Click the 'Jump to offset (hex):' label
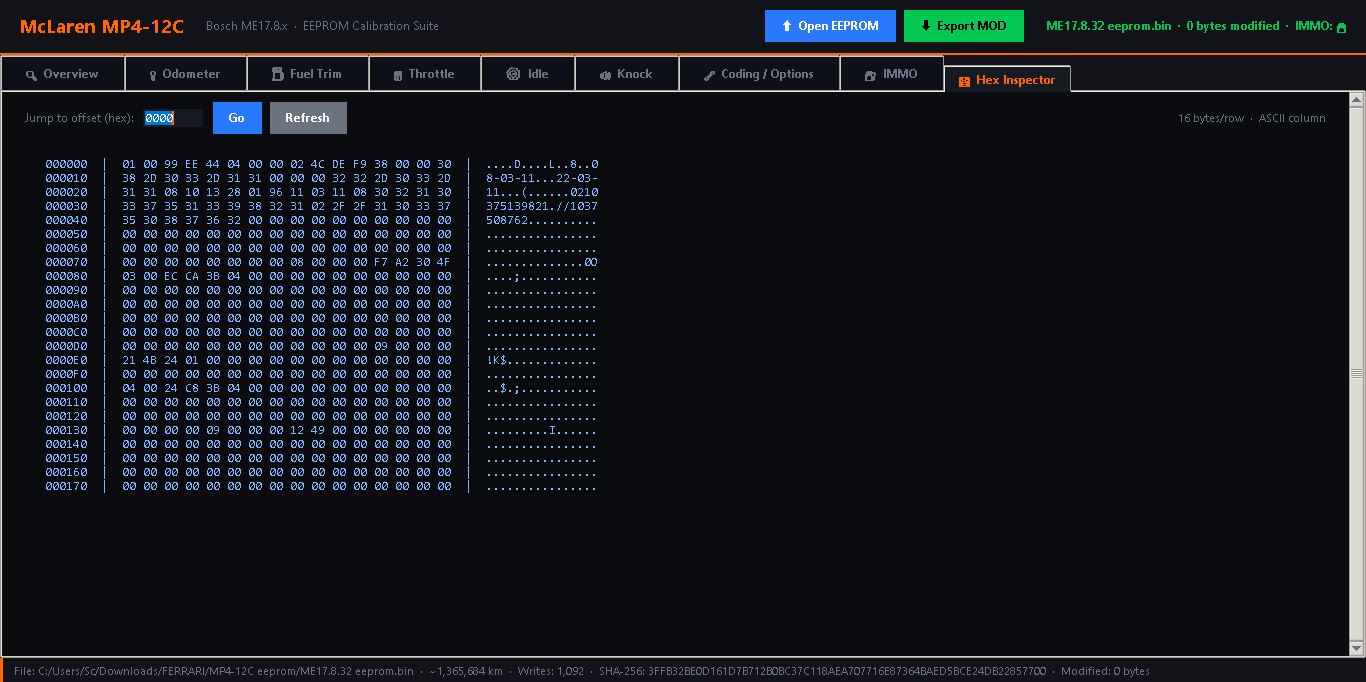Viewport: 1366px width, 682px height. (79, 118)
